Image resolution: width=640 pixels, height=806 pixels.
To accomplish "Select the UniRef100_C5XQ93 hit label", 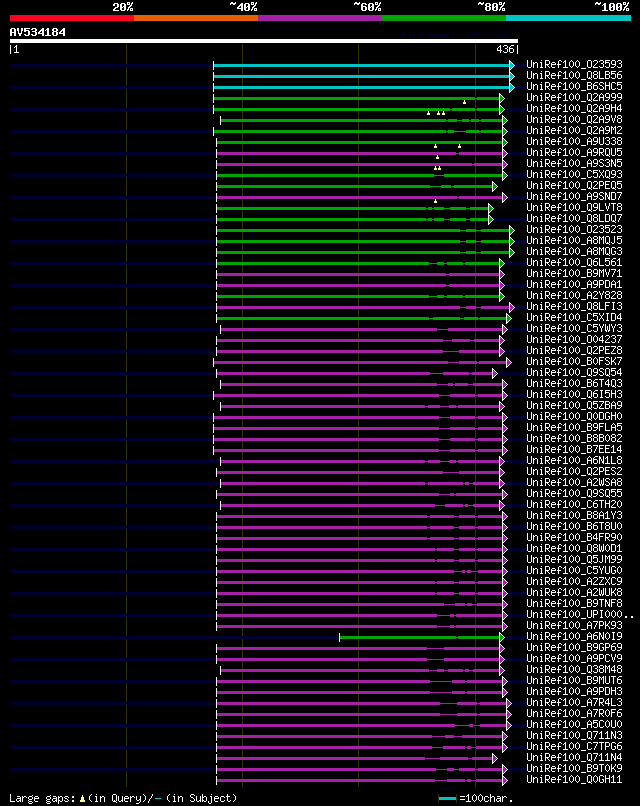I will pyautogui.click(x=574, y=175).
